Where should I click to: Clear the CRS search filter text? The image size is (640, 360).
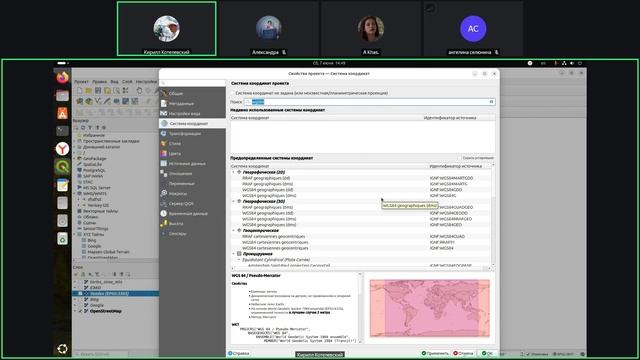(491, 102)
